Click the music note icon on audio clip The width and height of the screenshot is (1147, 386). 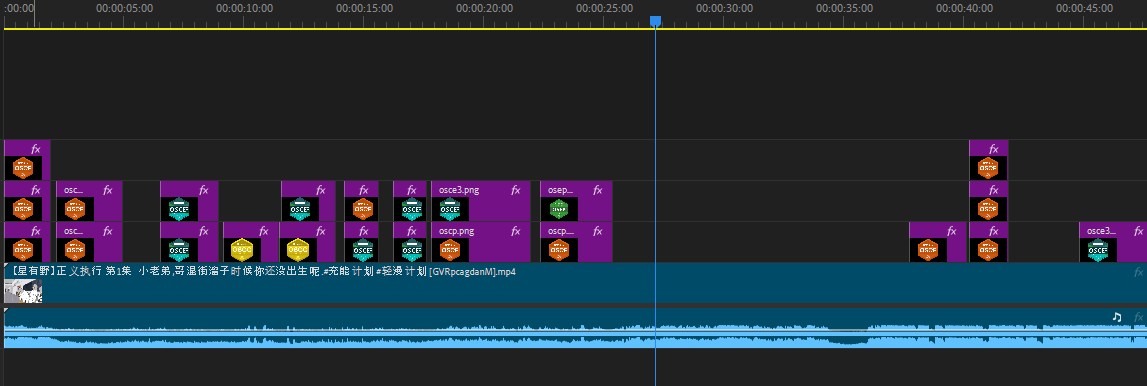click(1116, 317)
